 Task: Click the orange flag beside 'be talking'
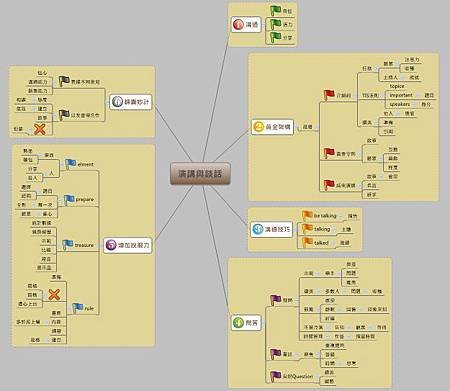307,216
